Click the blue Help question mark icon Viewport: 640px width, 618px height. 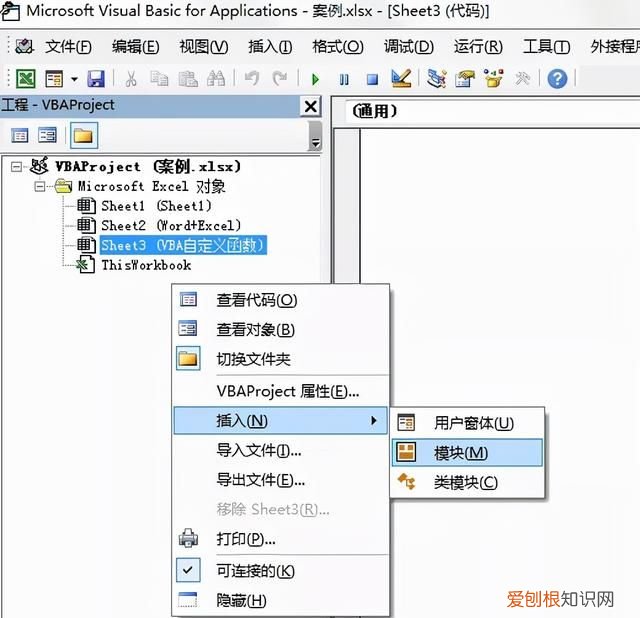click(x=557, y=79)
